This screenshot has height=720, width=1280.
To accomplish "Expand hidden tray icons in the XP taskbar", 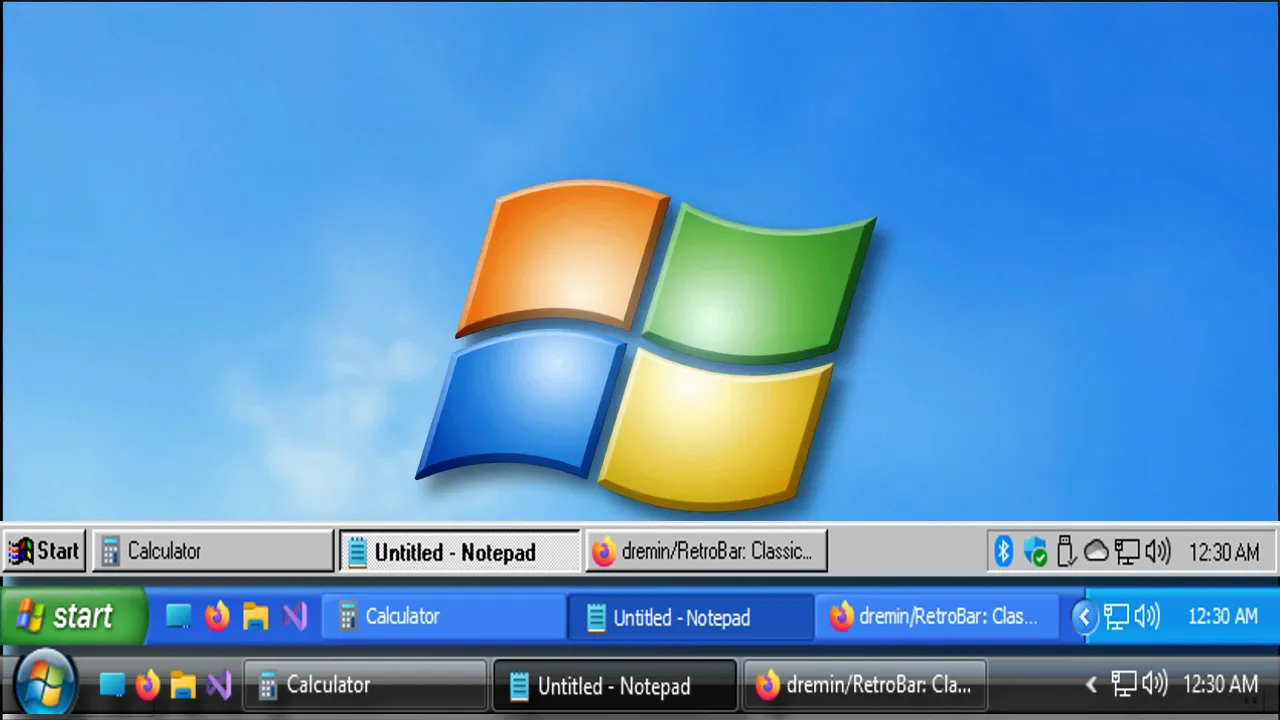I will (x=1084, y=617).
